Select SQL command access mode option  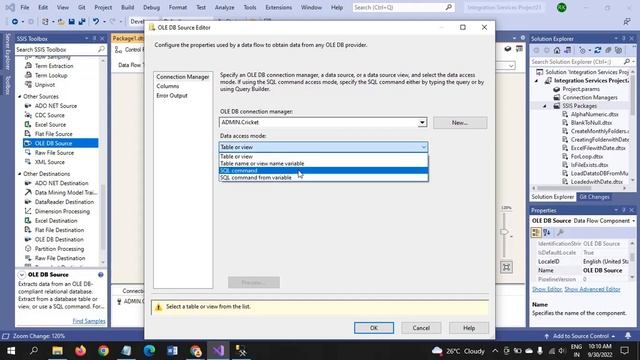pos(323,171)
